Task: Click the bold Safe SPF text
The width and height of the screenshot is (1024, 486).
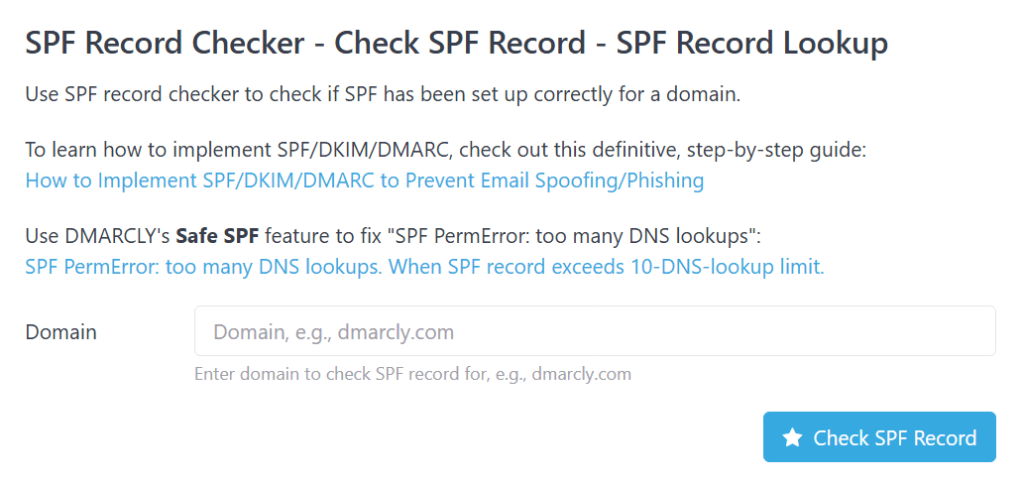Action: (216, 238)
